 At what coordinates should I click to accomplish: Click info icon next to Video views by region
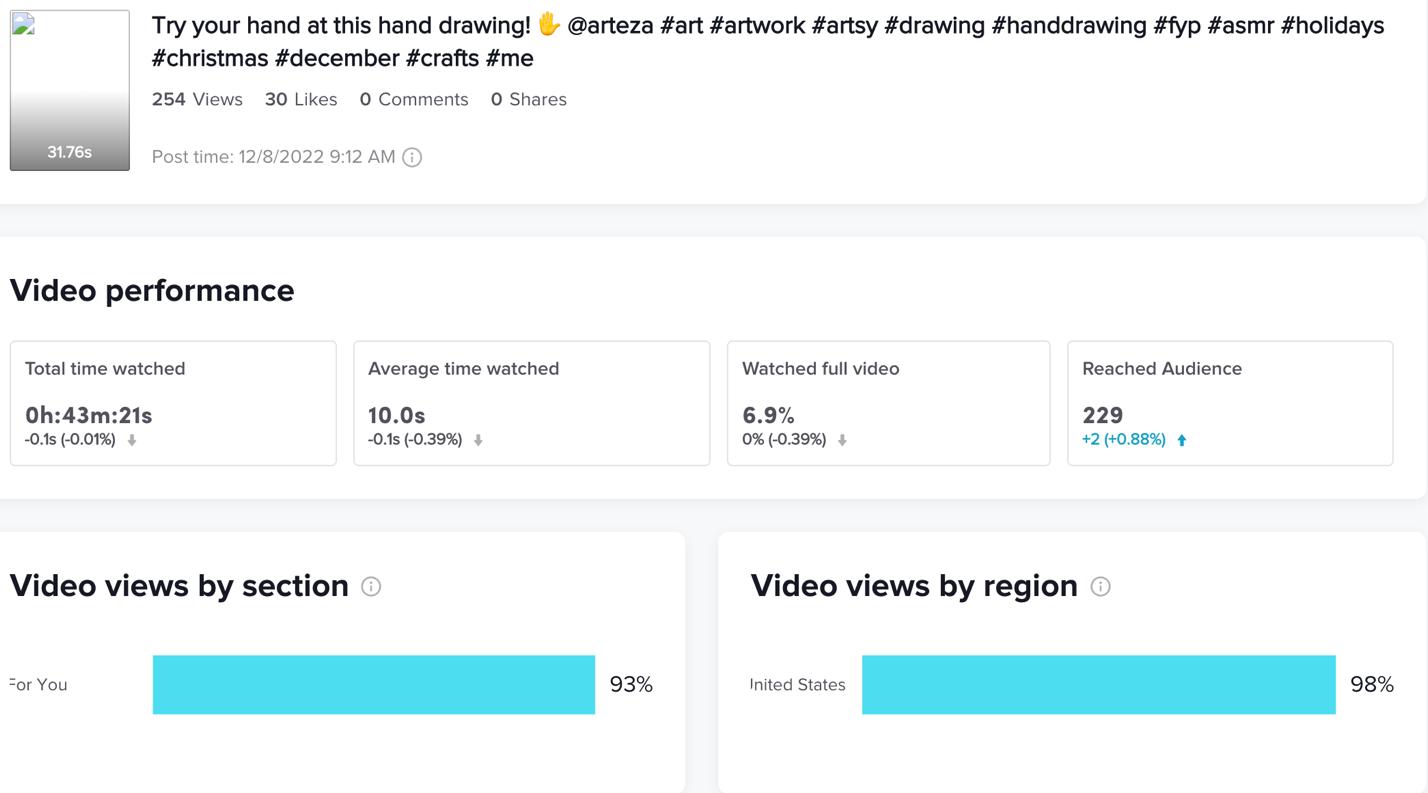pos(1100,587)
